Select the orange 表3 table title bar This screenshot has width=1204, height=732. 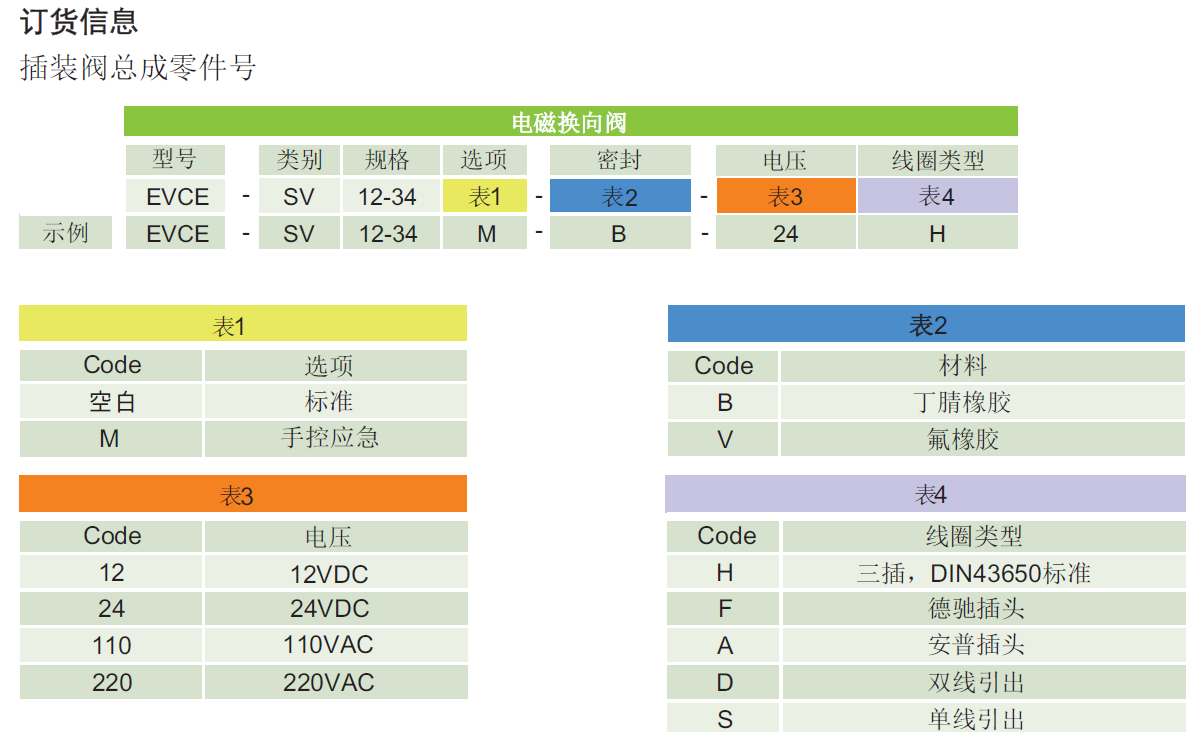point(242,496)
